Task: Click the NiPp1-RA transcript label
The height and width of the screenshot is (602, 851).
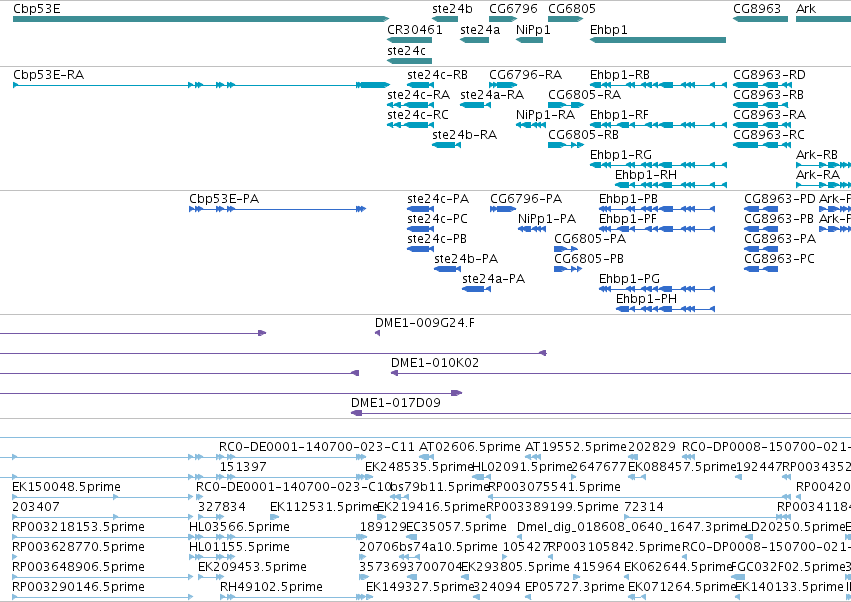Action: pos(545,115)
